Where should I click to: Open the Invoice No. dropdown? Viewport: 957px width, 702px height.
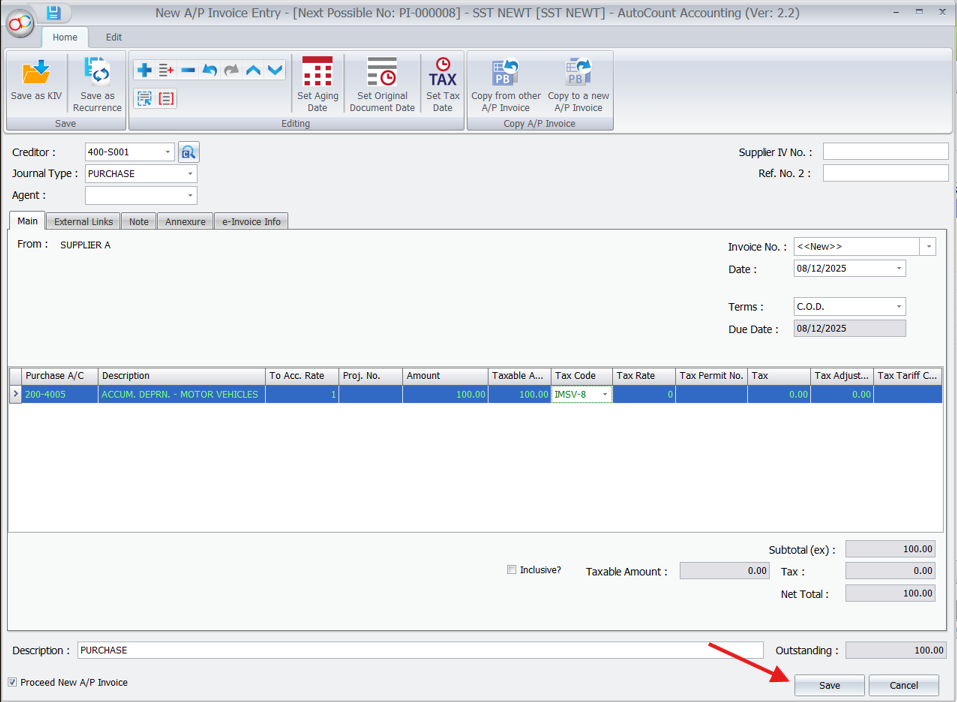click(928, 246)
